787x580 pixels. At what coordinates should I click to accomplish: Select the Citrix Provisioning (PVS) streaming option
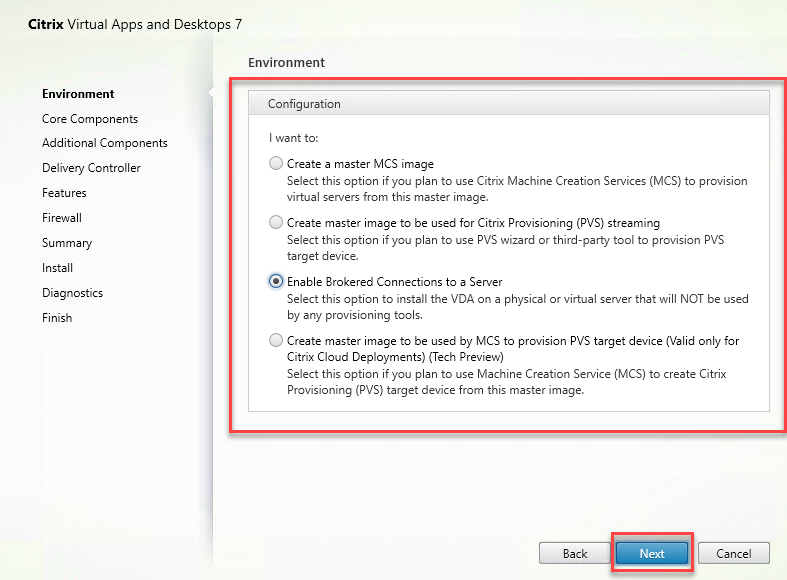coord(276,223)
